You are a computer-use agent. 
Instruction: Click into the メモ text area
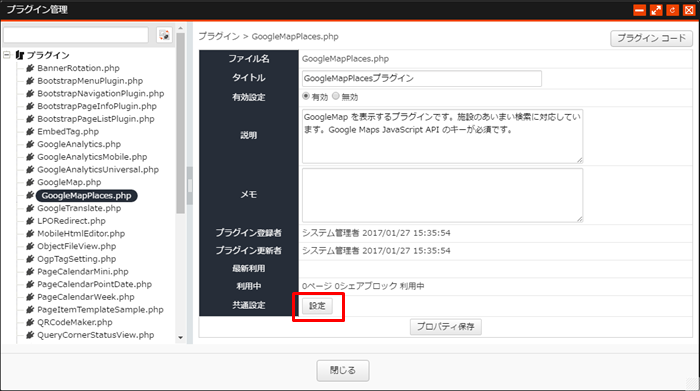pos(442,195)
